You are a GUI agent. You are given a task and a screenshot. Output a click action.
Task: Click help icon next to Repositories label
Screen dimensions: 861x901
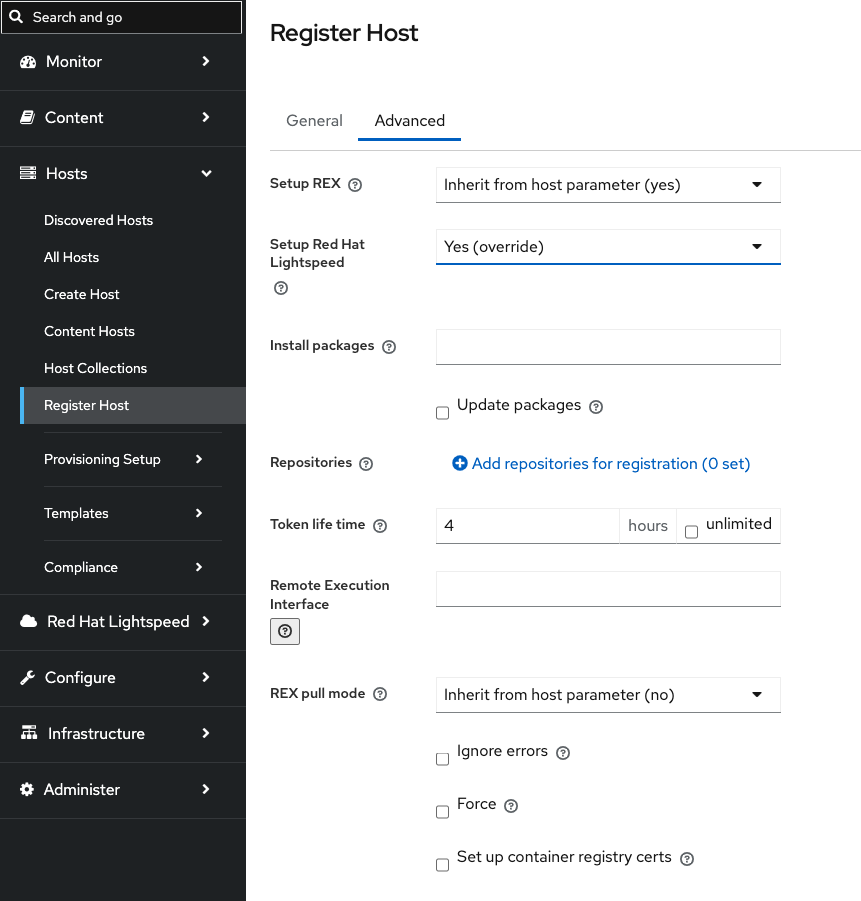(366, 464)
